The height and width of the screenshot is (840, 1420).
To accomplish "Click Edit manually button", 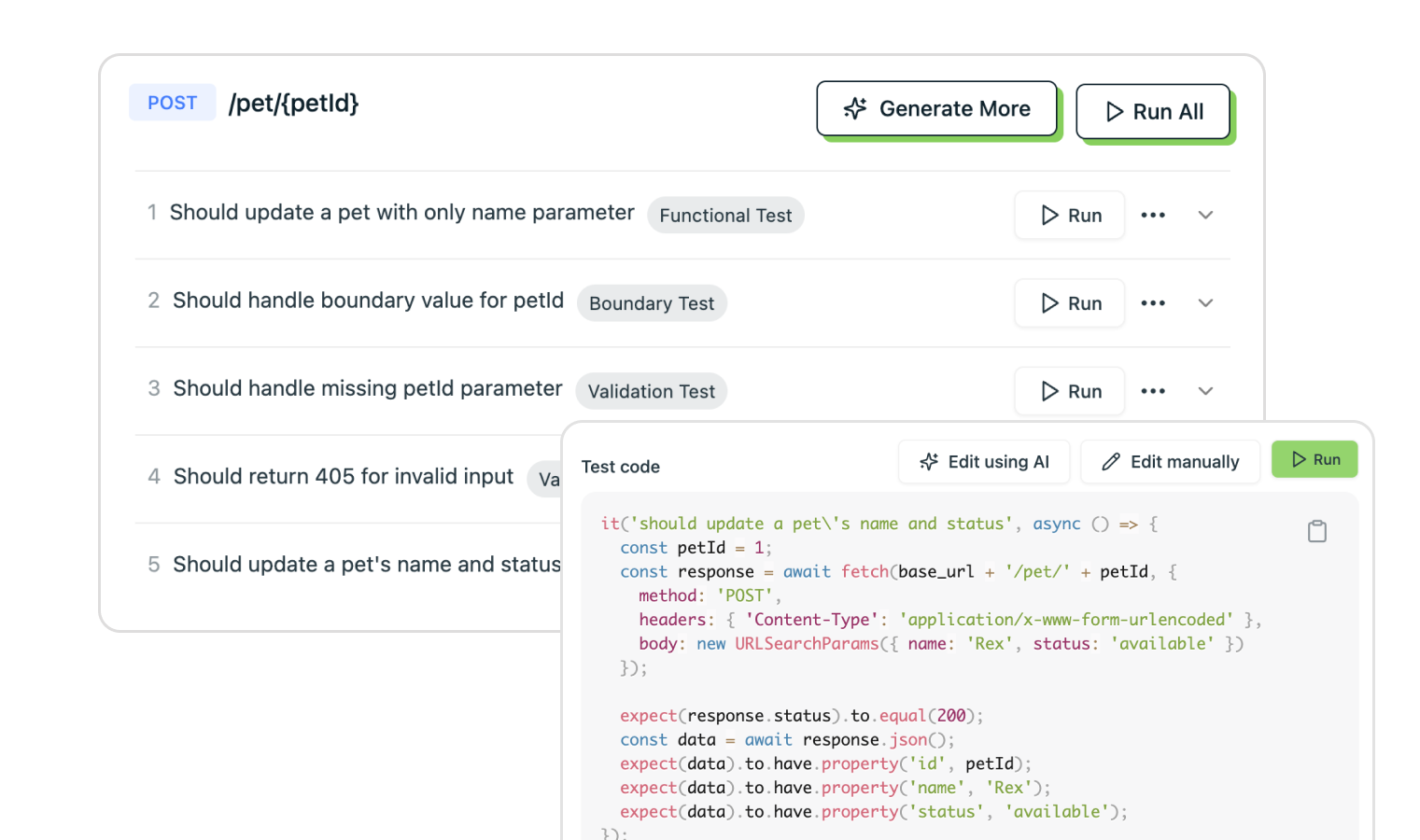I will tap(1171, 462).
